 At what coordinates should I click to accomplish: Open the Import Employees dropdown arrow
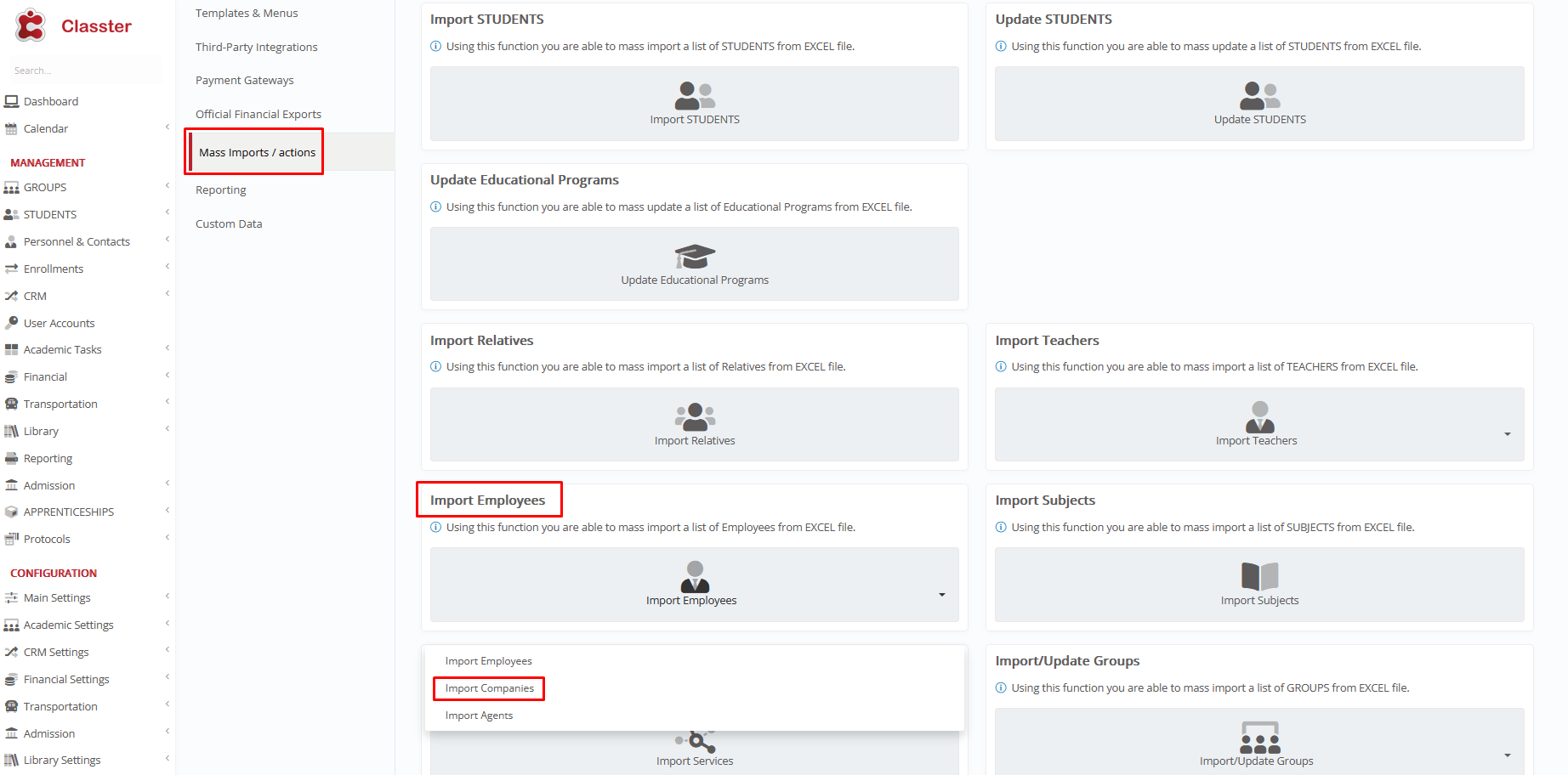(941, 595)
